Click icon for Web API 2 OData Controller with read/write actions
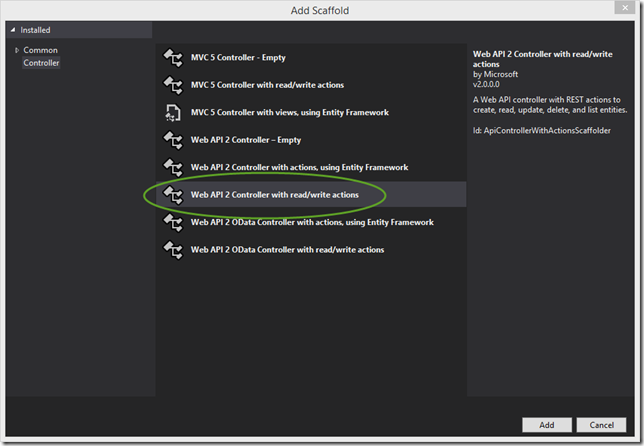 click(x=173, y=250)
